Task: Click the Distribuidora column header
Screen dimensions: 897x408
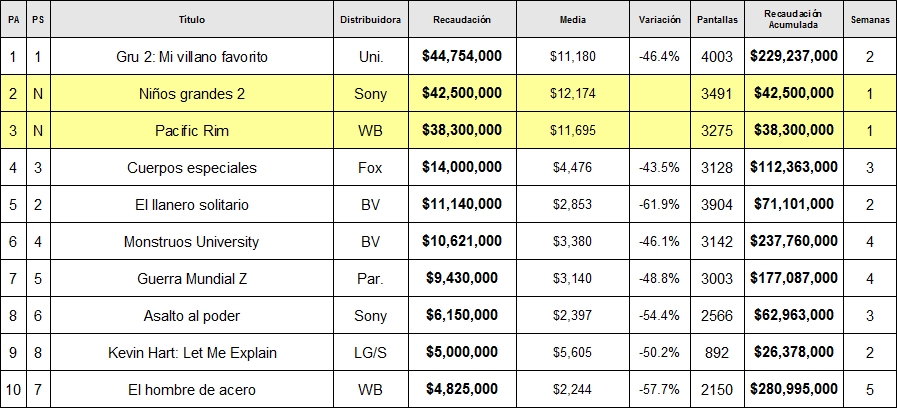Action: tap(370, 19)
